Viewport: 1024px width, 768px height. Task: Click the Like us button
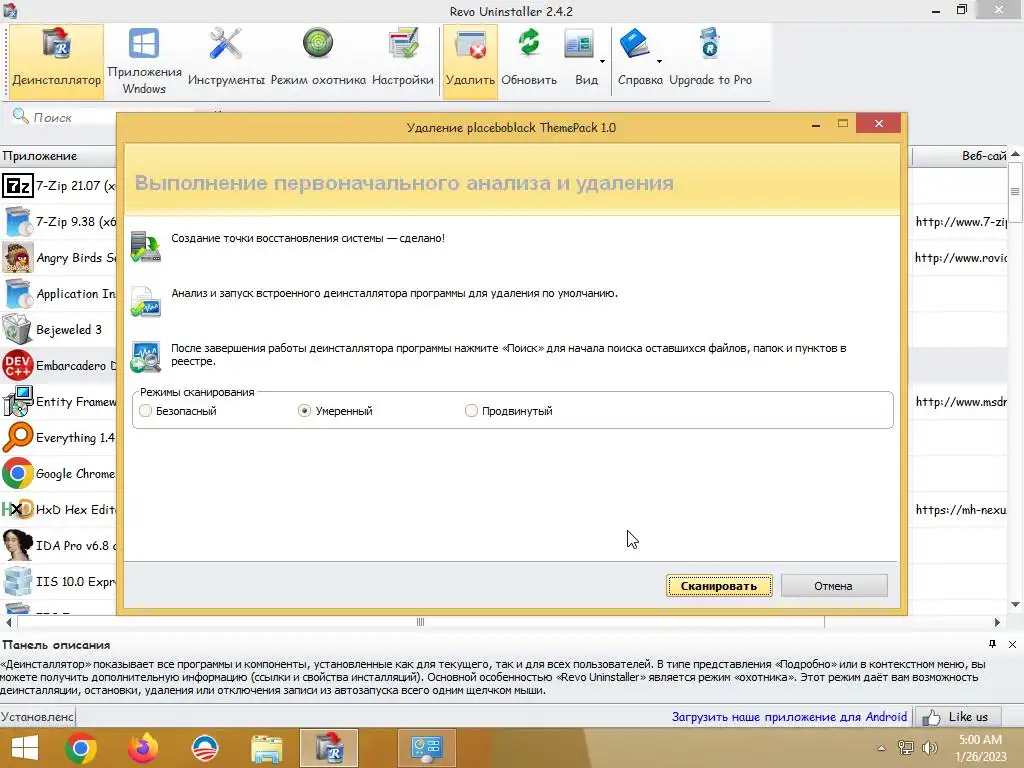[x=959, y=717]
